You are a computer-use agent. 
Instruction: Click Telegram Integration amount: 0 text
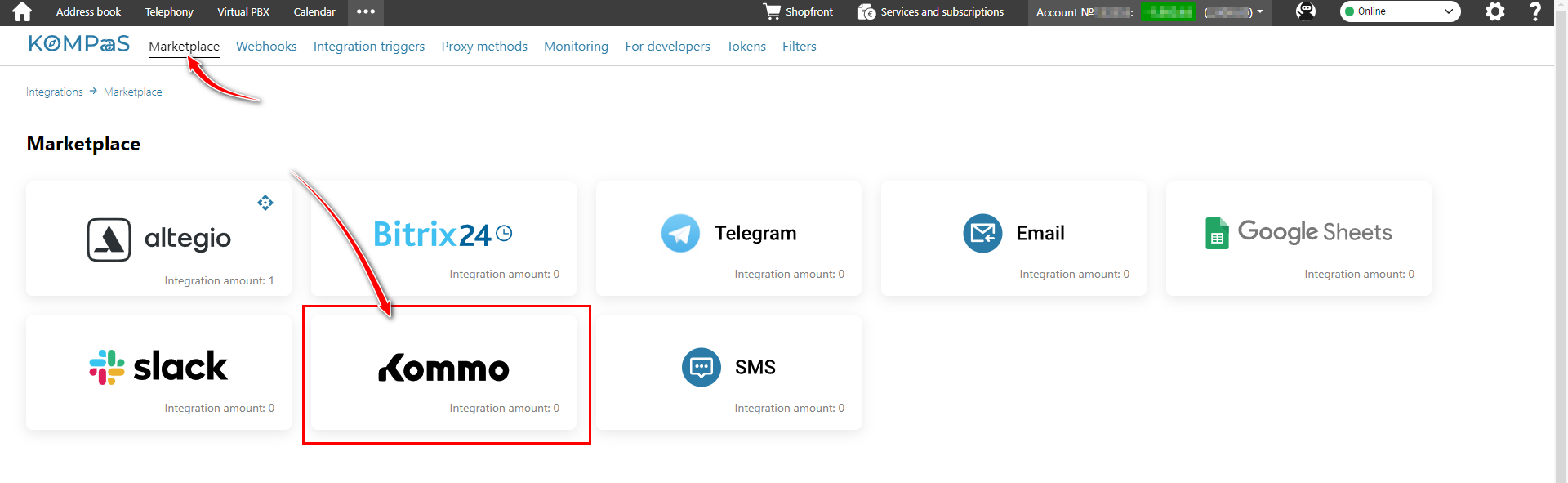coord(790,274)
